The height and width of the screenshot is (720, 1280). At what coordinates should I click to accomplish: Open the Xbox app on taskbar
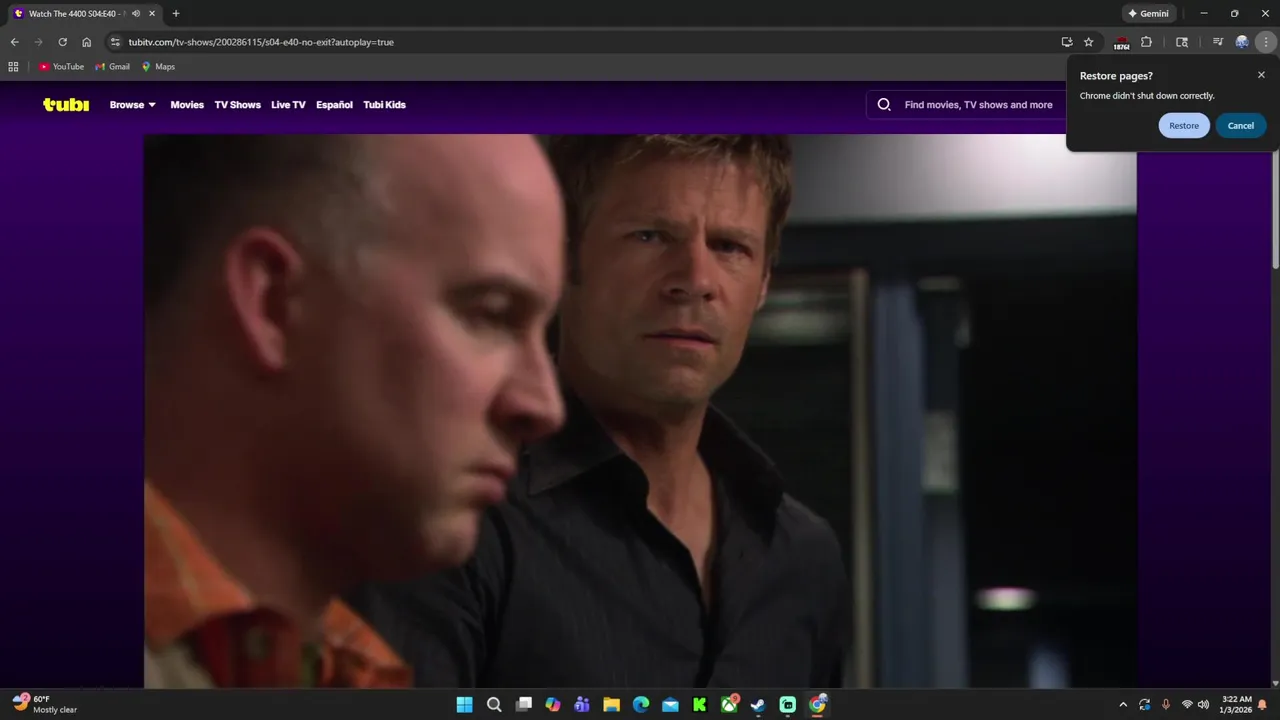point(729,704)
